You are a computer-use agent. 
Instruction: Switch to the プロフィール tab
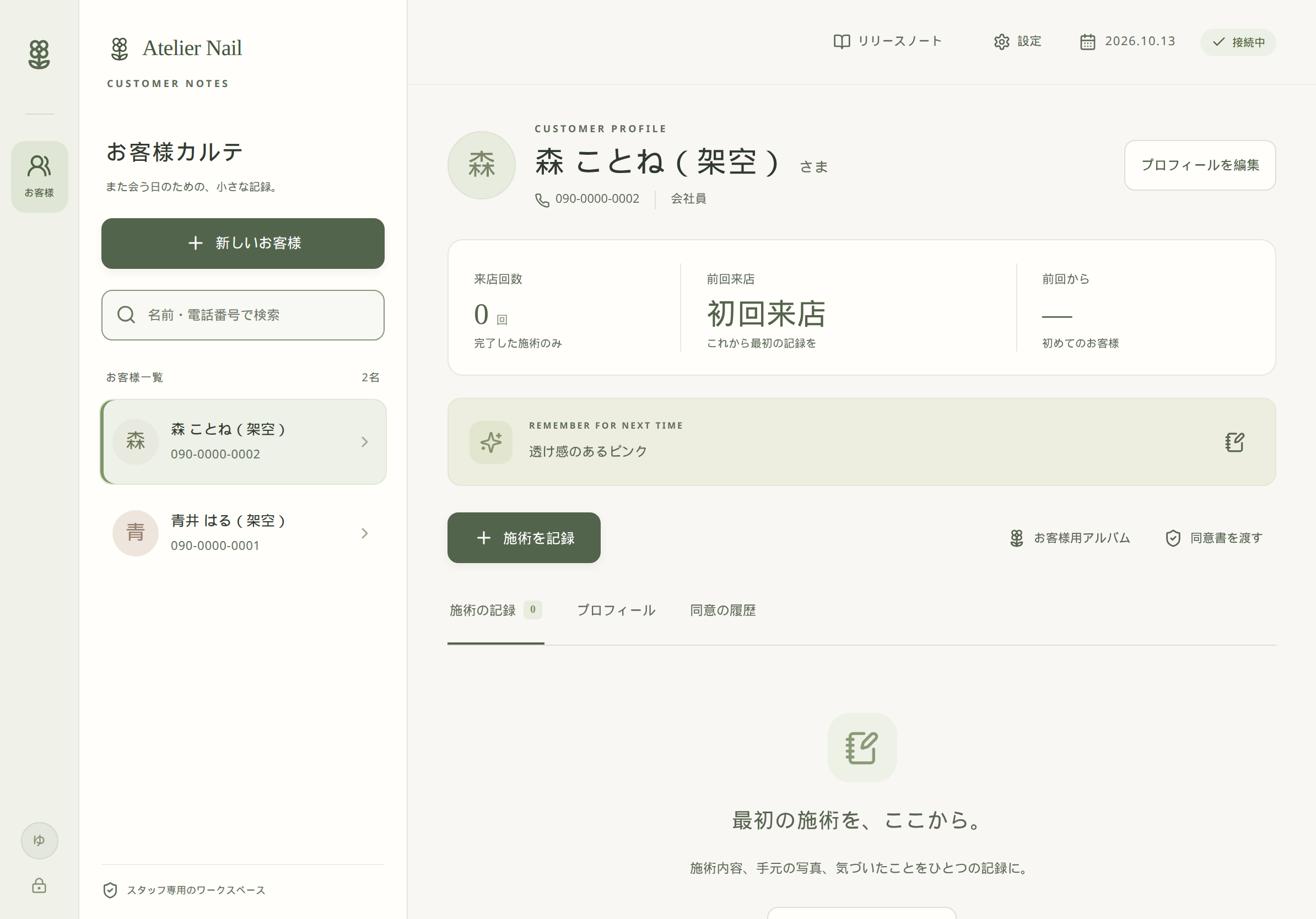[x=616, y=610]
